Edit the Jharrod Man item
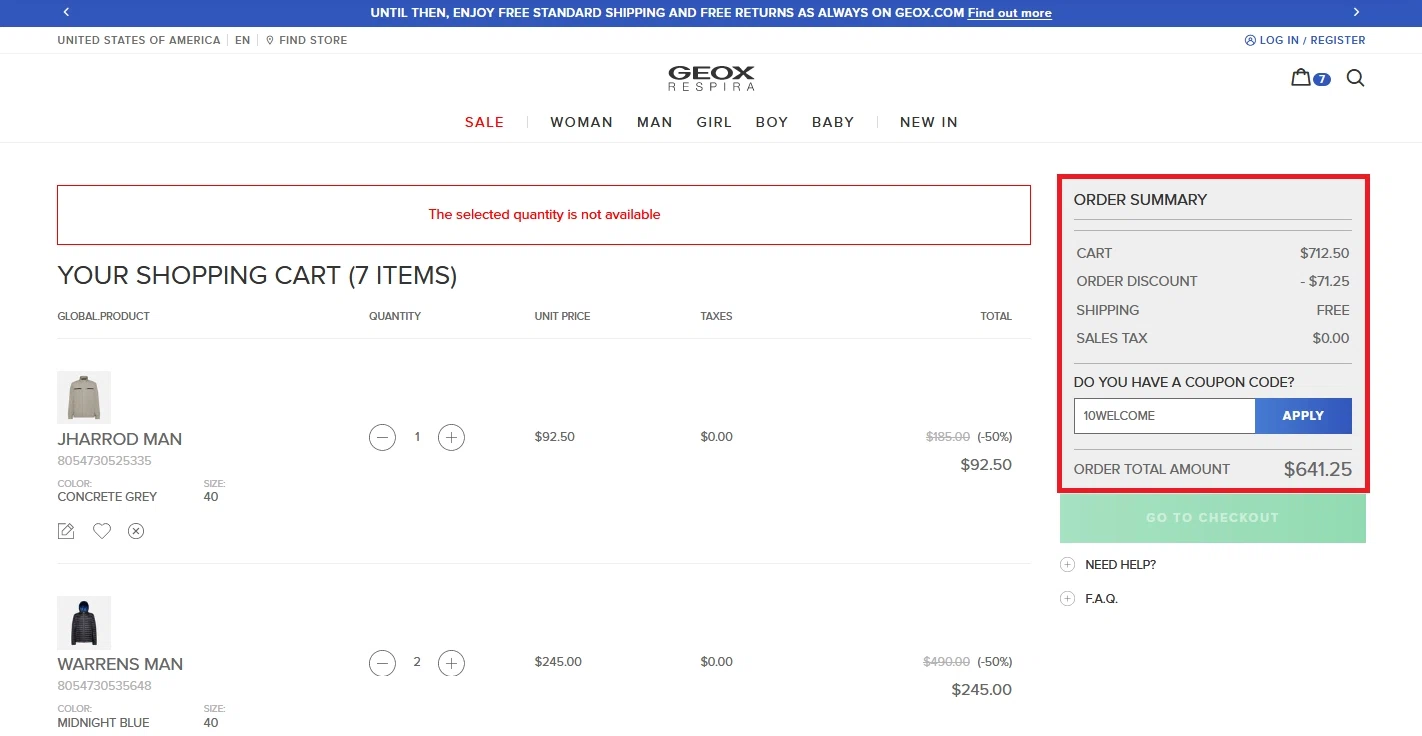Viewport: 1422px width, 736px height. (66, 531)
